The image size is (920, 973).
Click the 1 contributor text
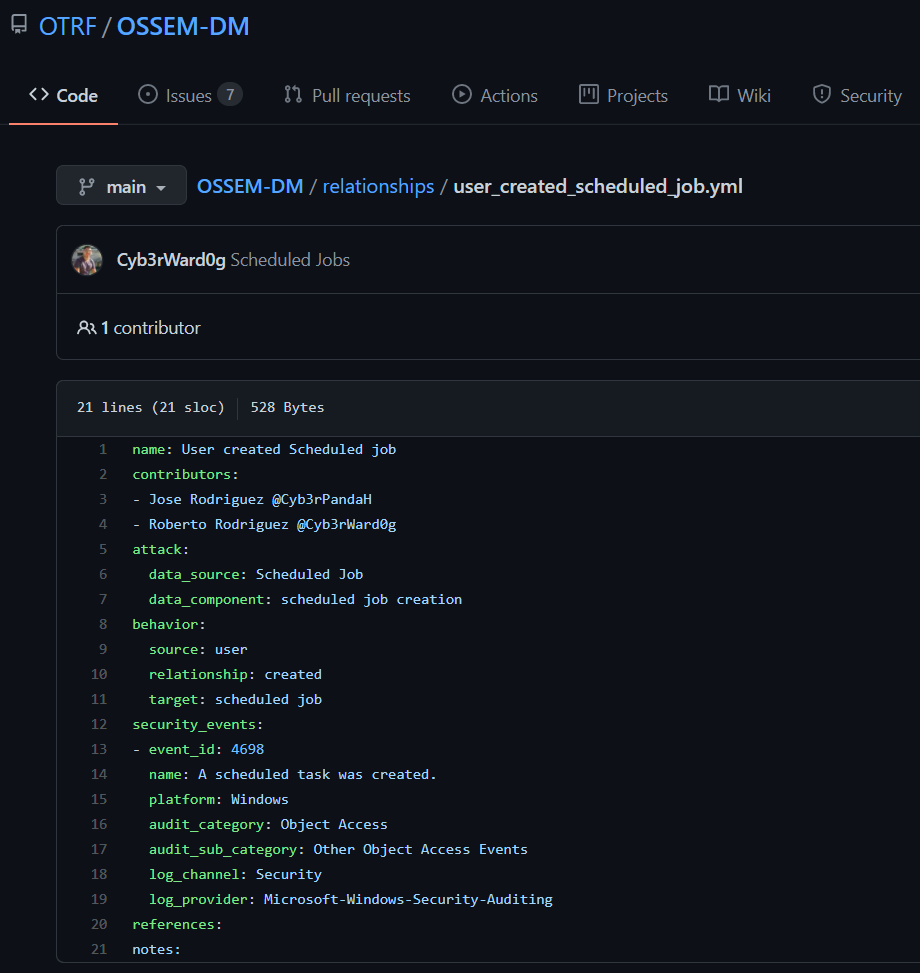(151, 328)
